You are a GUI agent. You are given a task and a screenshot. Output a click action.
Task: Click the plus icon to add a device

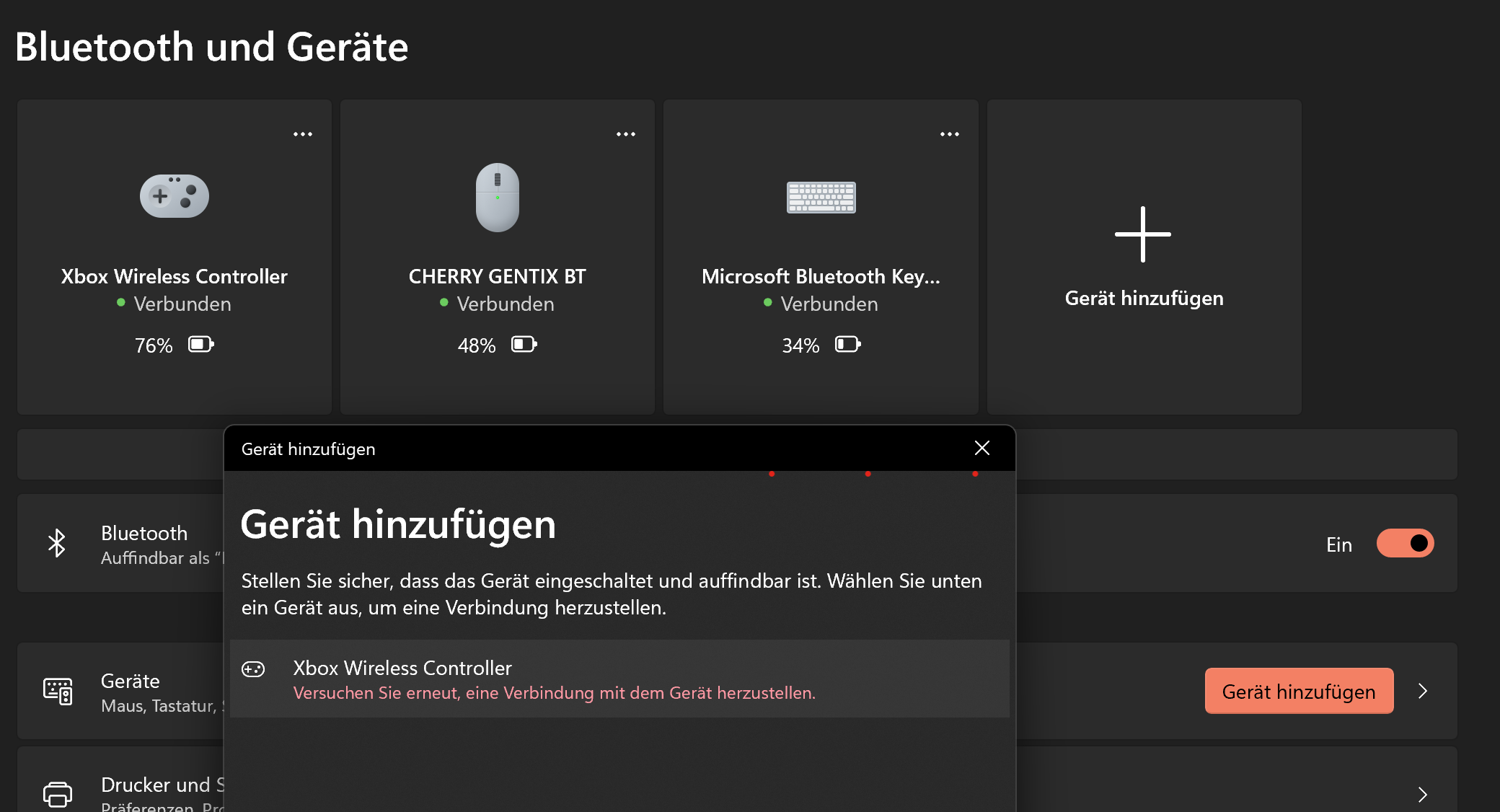point(1143,234)
